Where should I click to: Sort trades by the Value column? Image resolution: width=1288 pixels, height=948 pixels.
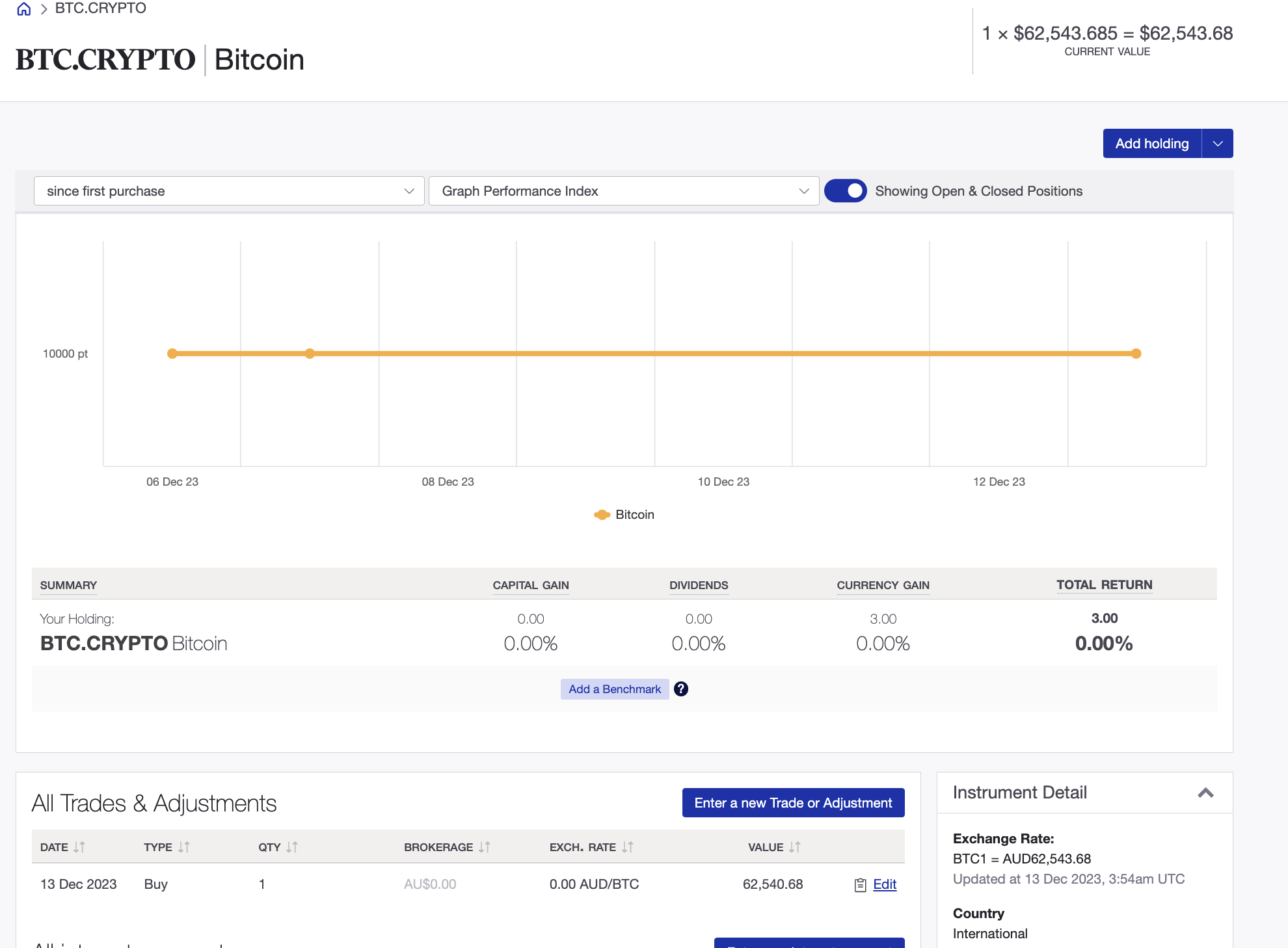pos(794,847)
